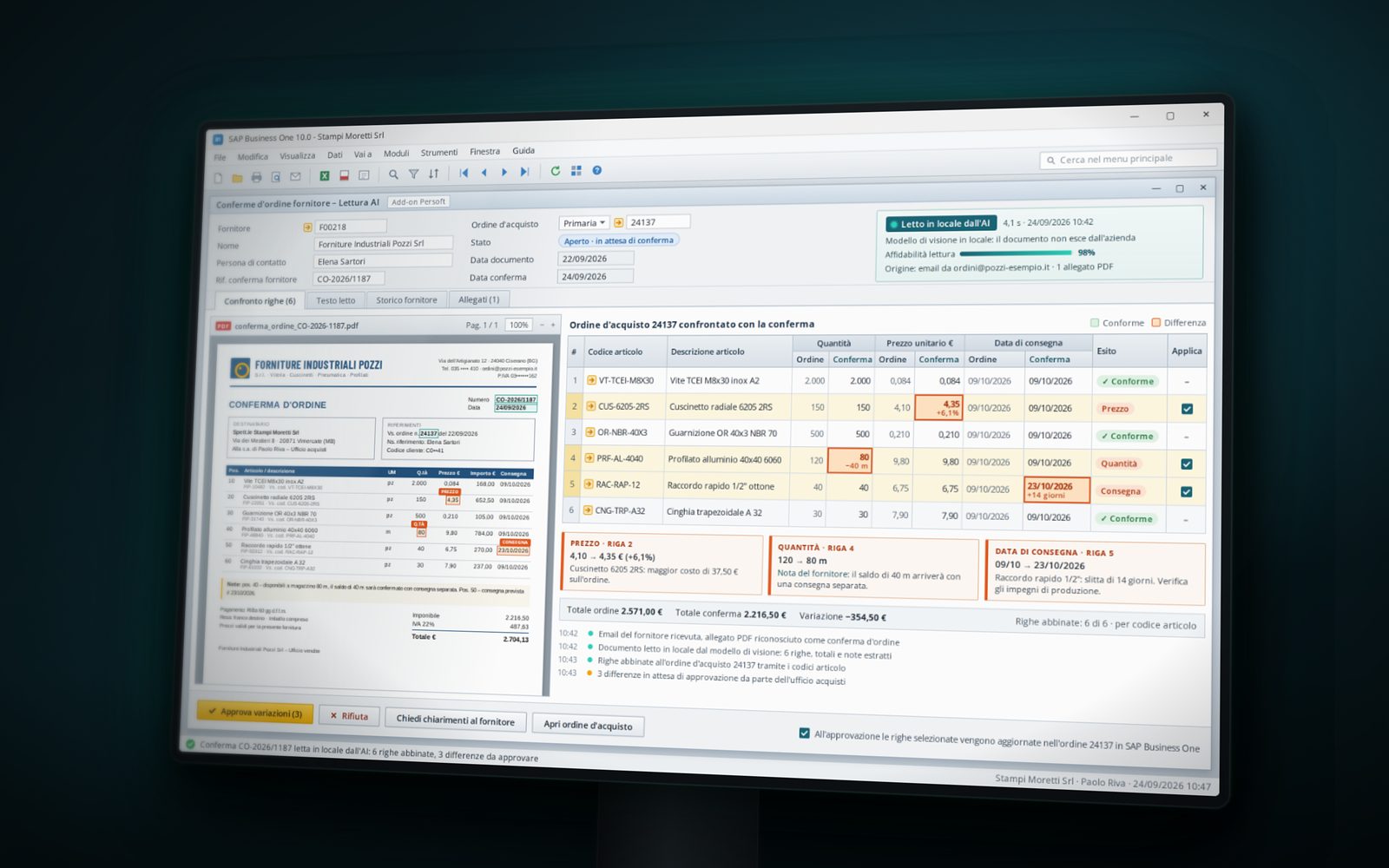
Task: Click the sort arrows toolbar icon
Action: (x=433, y=174)
